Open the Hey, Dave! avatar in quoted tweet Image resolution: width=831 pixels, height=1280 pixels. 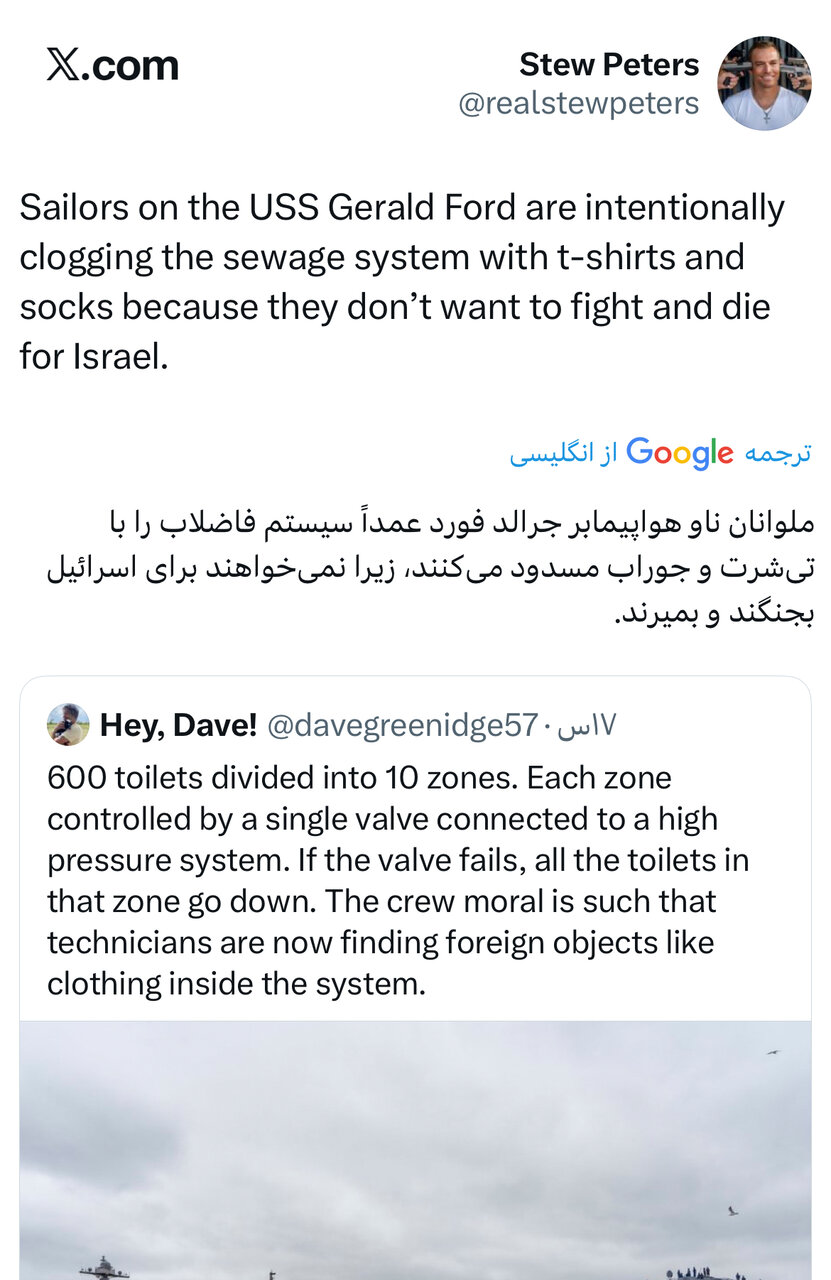[68, 725]
